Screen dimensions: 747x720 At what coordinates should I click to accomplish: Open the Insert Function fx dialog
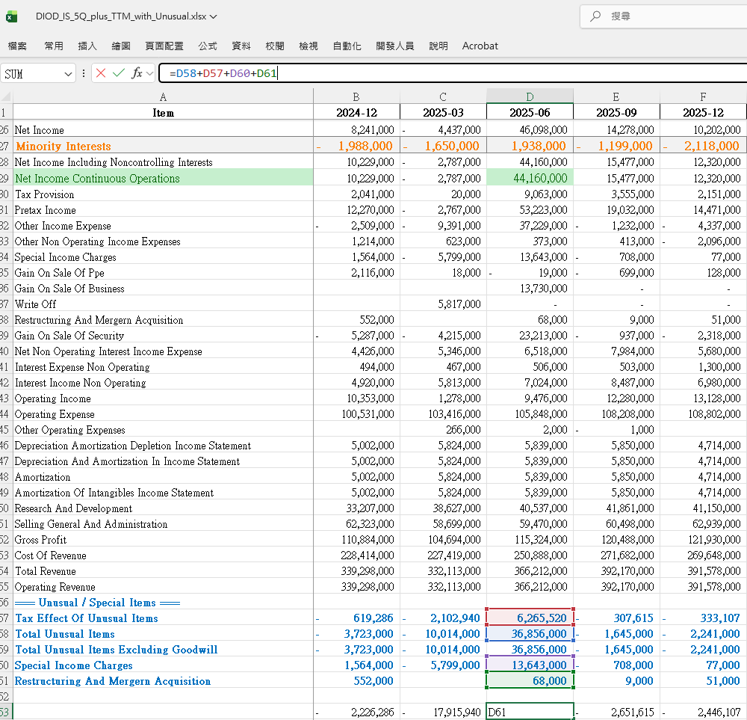(x=136, y=73)
